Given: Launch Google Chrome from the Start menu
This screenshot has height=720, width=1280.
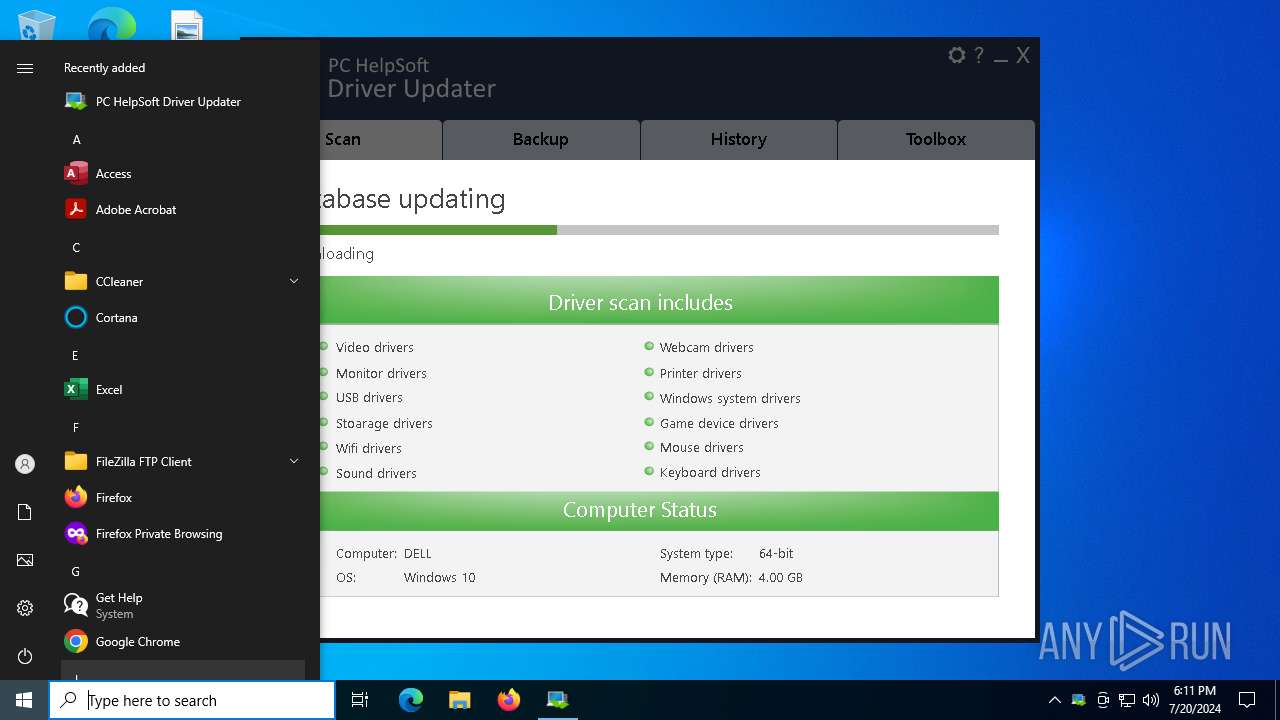Looking at the screenshot, I should pos(182,642).
